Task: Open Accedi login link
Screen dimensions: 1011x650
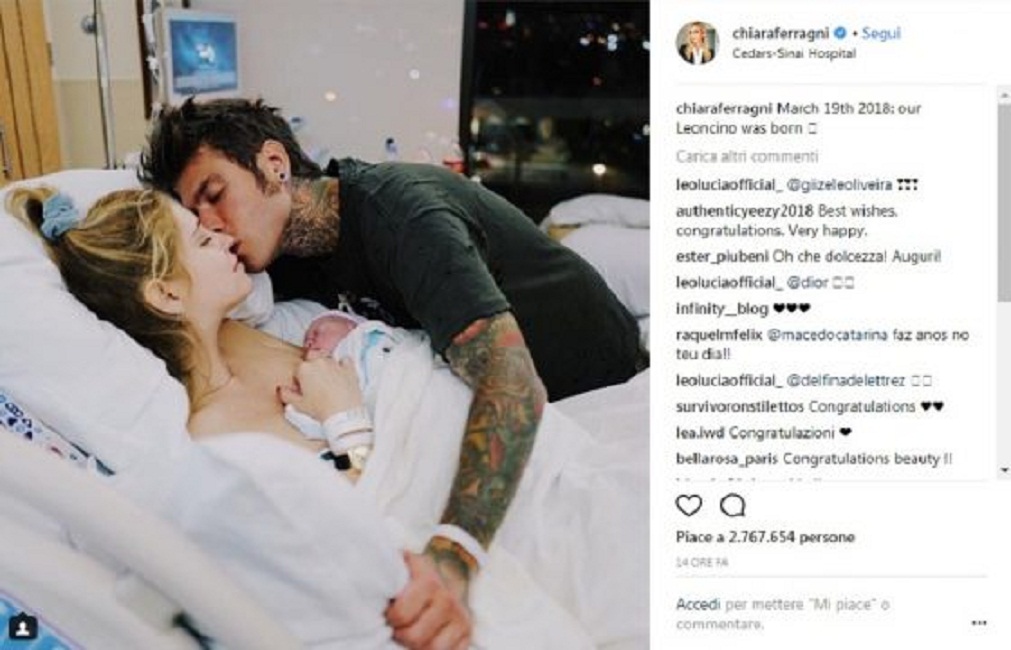Action: pyautogui.click(x=698, y=604)
